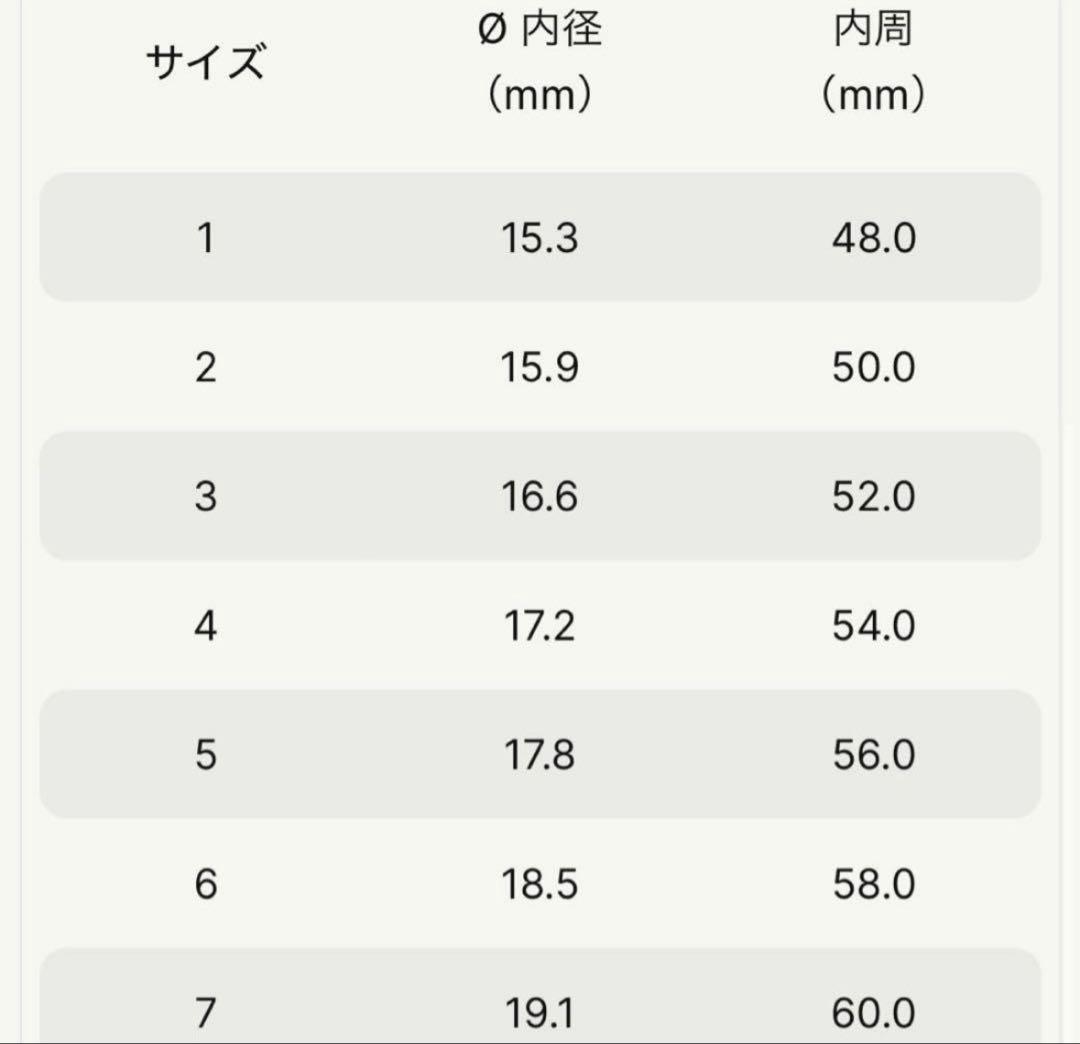Image resolution: width=1080 pixels, height=1044 pixels.
Task: Select the 52.0 circumference value
Action: point(873,497)
